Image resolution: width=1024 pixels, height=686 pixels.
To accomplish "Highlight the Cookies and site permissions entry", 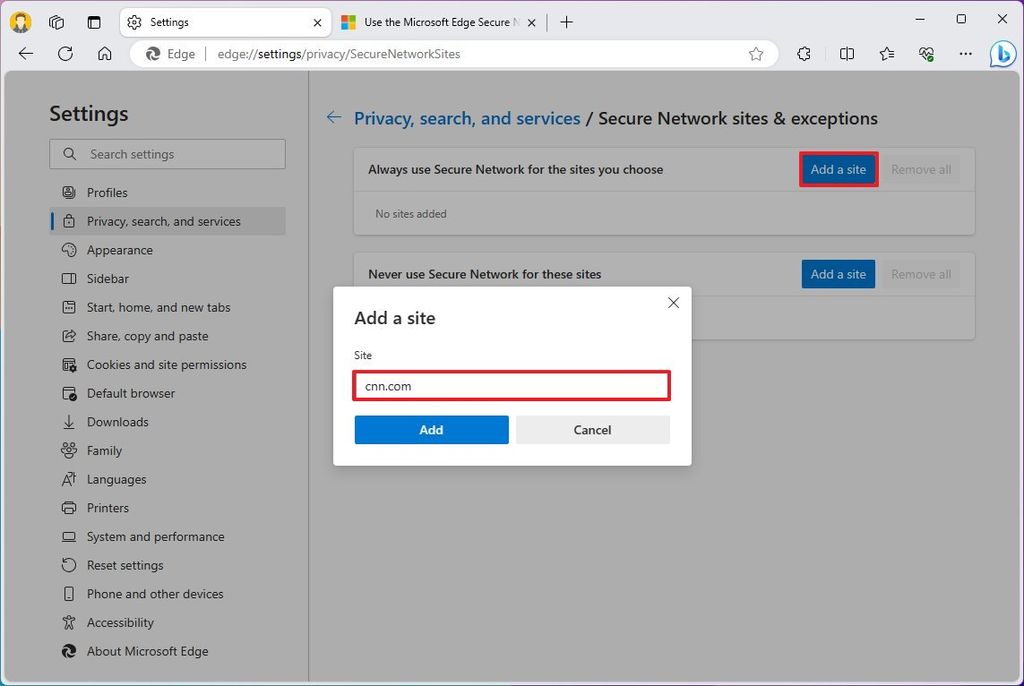I will coord(167,364).
